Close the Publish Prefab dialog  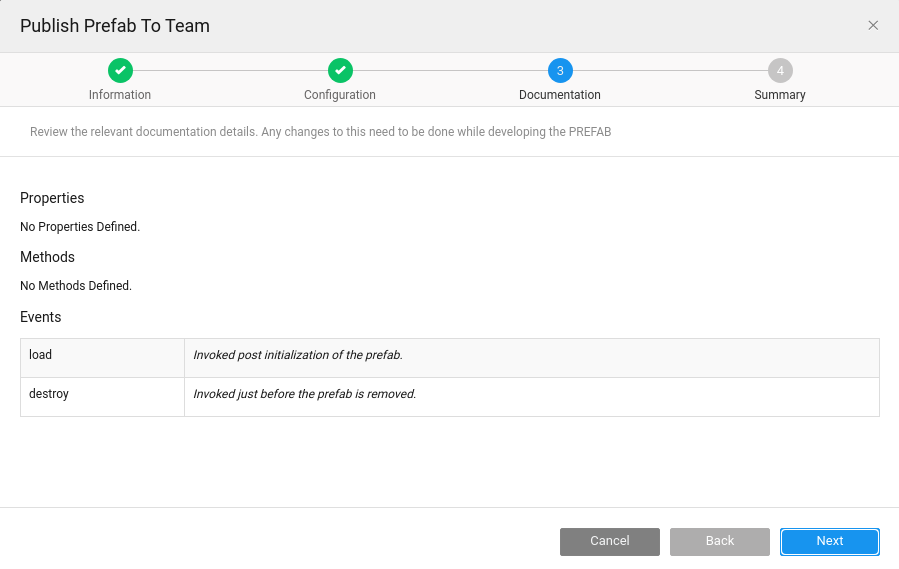(x=873, y=26)
